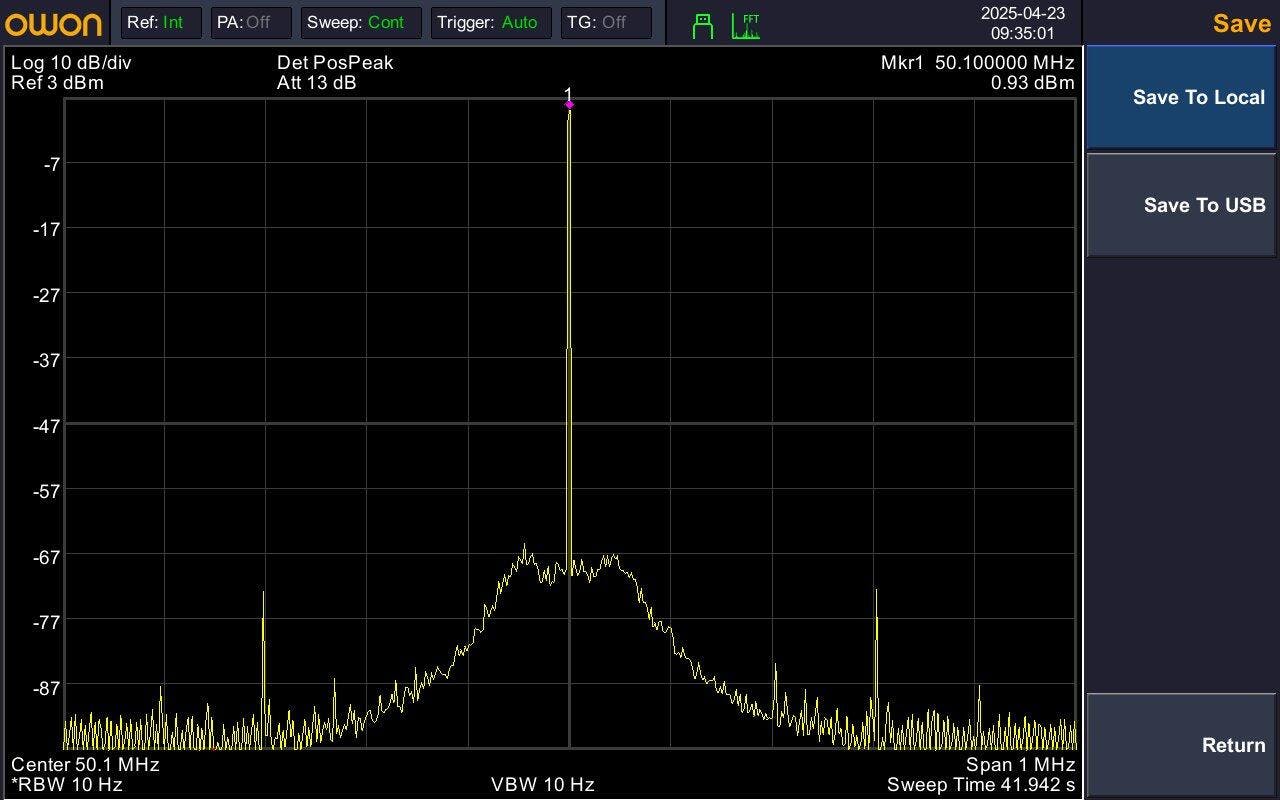This screenshot has height=800, width=1280.
Task: Click the FFT spectrum mode icon
Action: coord(746,25)
